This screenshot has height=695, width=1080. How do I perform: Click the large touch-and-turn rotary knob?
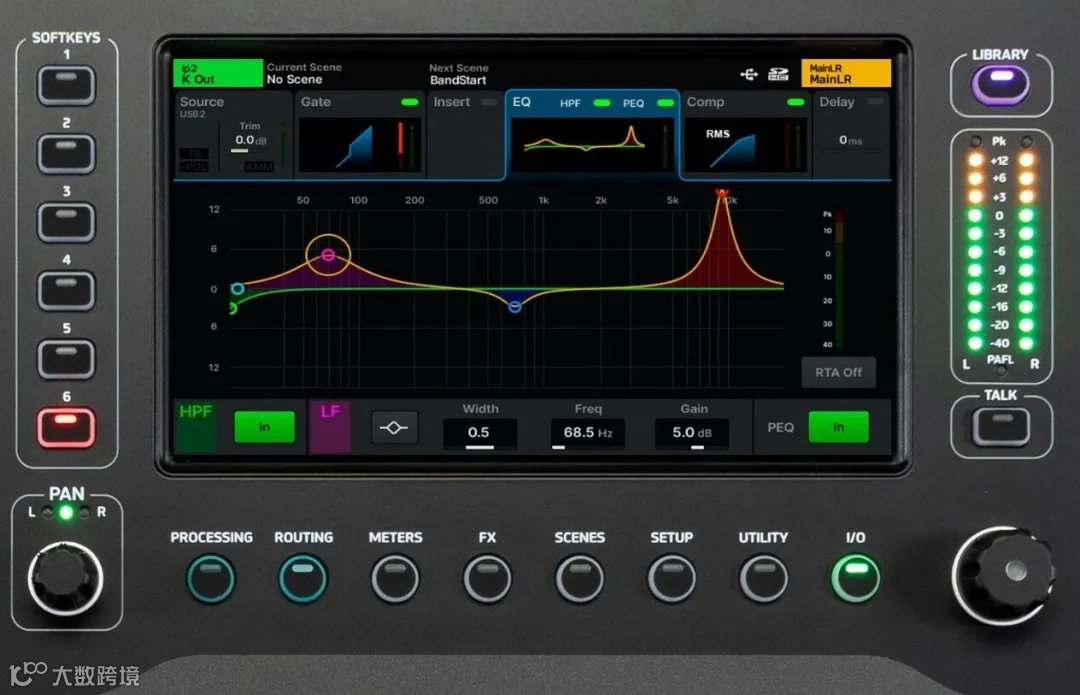(1004, 575)
